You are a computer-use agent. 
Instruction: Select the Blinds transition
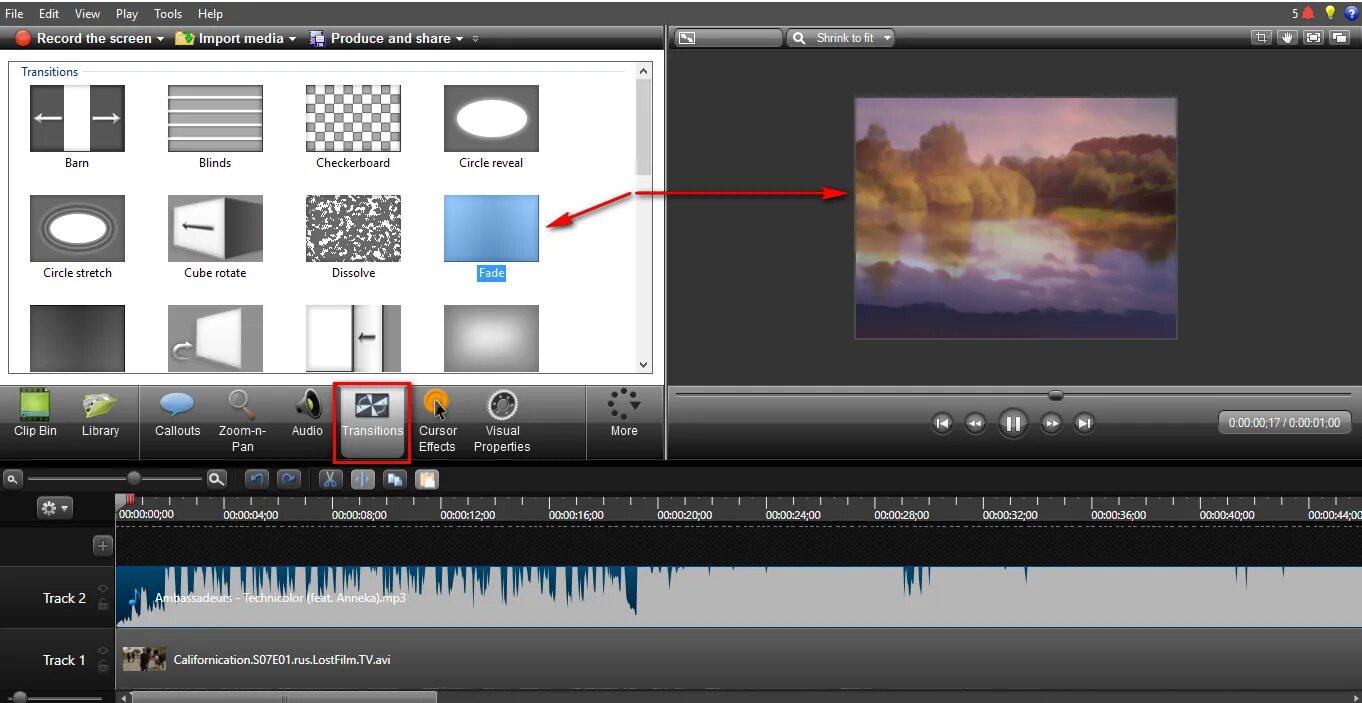[x=215, y=118]
